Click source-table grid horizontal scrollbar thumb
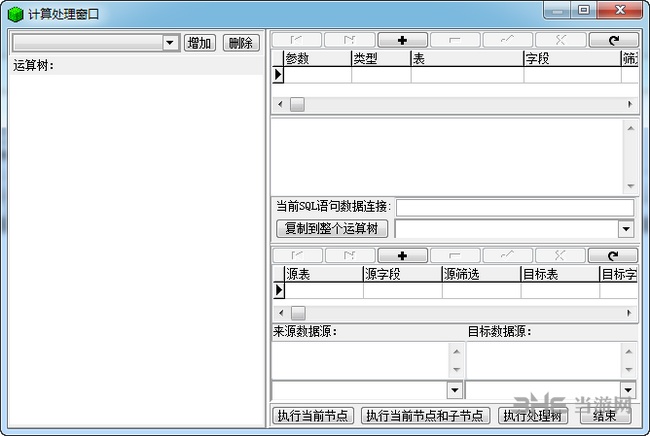 (x=298, y=313)
